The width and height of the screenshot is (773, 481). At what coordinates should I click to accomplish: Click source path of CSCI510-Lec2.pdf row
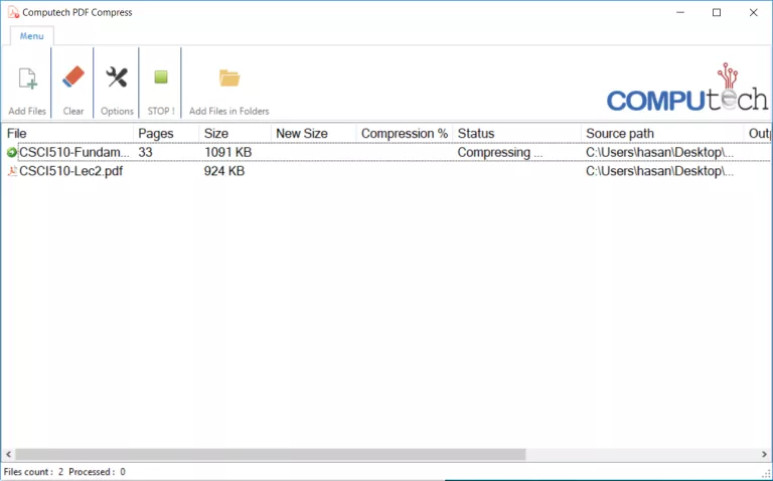[x=660, y=171]
